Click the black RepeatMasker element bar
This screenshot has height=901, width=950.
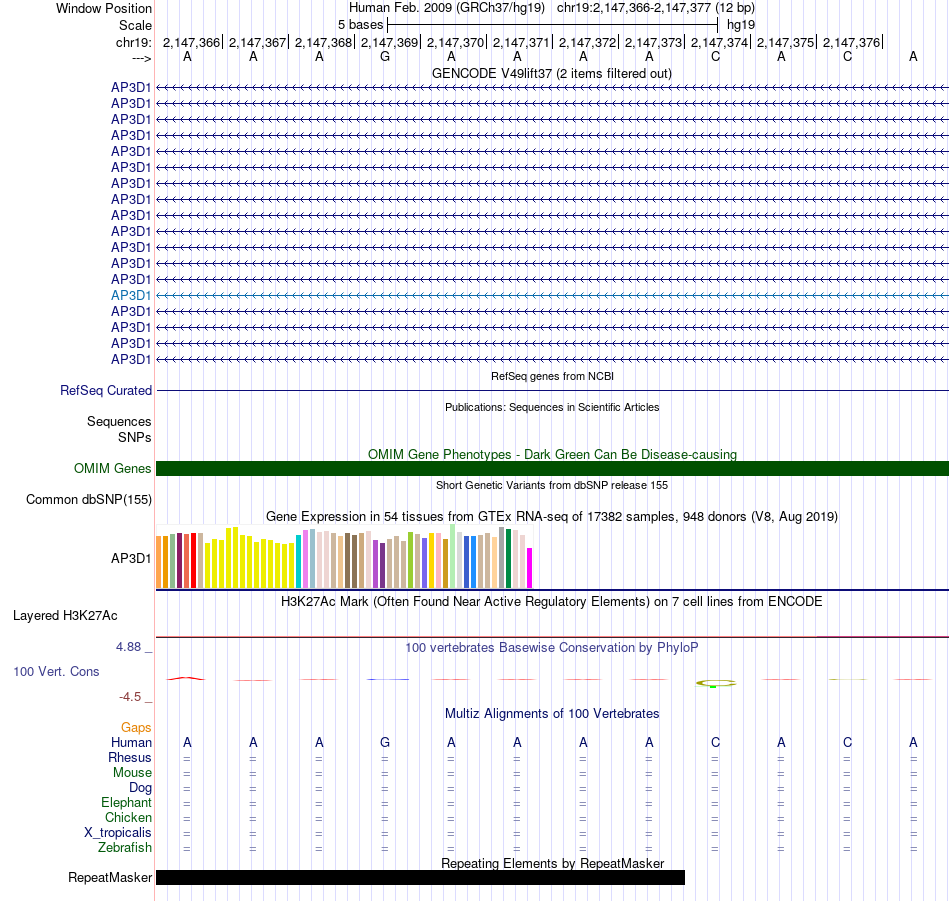pos(420,877)
